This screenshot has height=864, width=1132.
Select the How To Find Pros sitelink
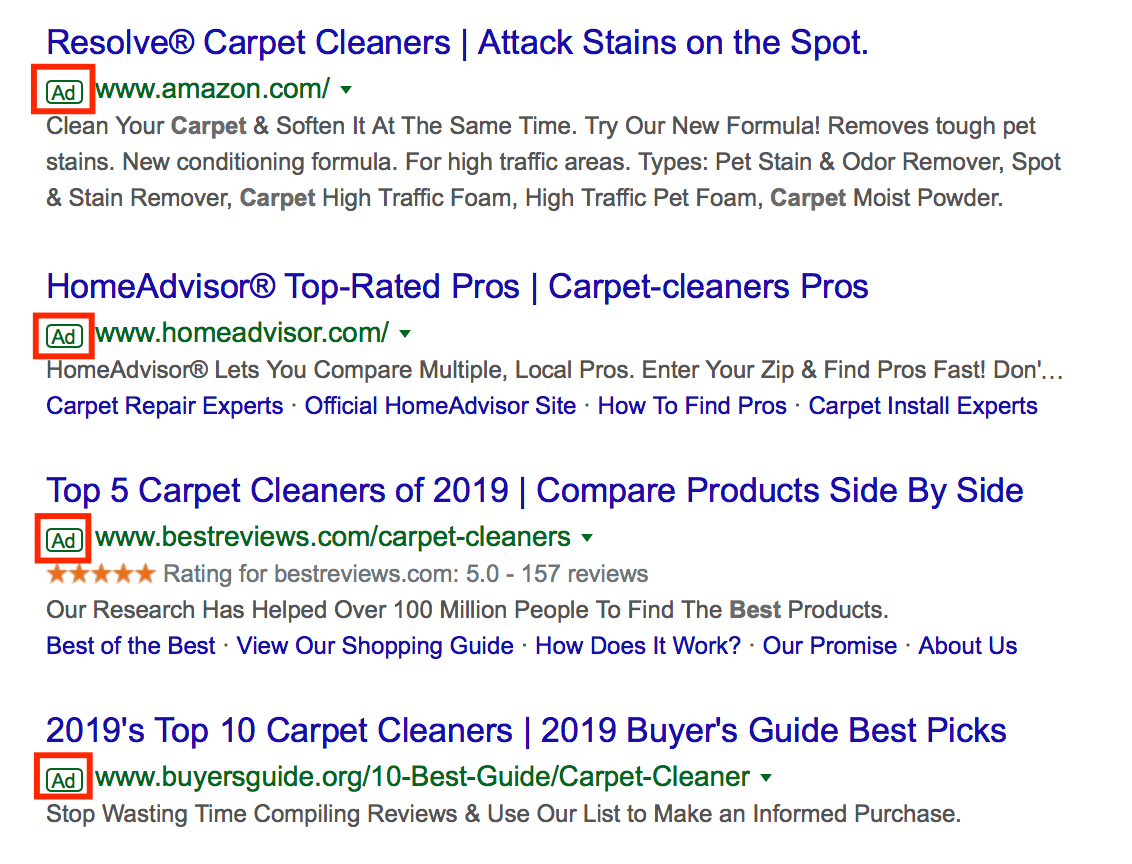click(x=692, y=406)
